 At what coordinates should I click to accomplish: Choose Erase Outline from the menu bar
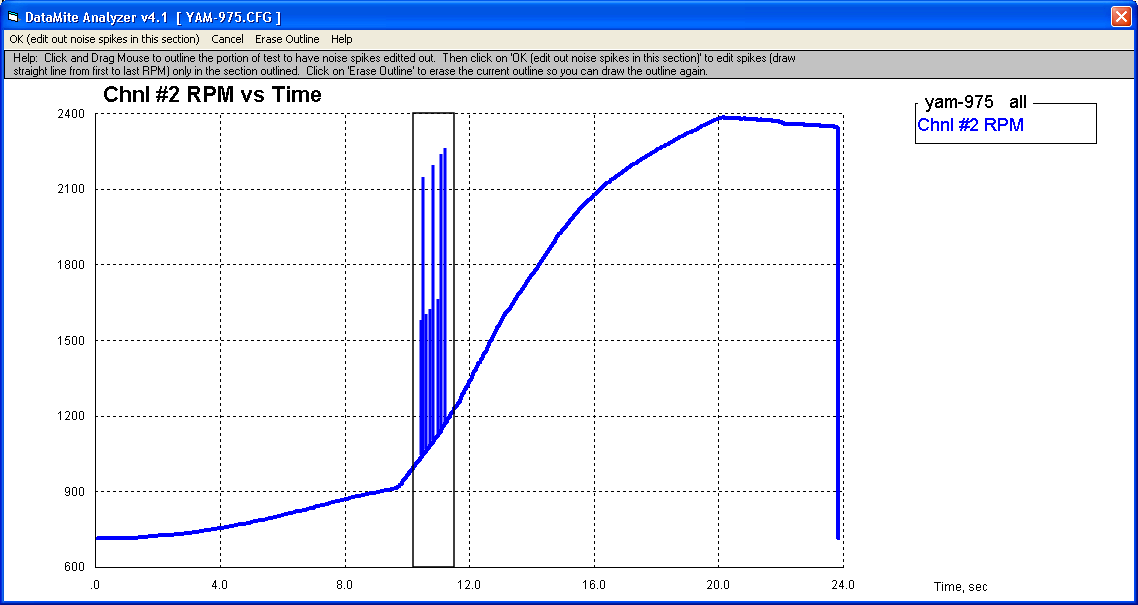[287, 39]
